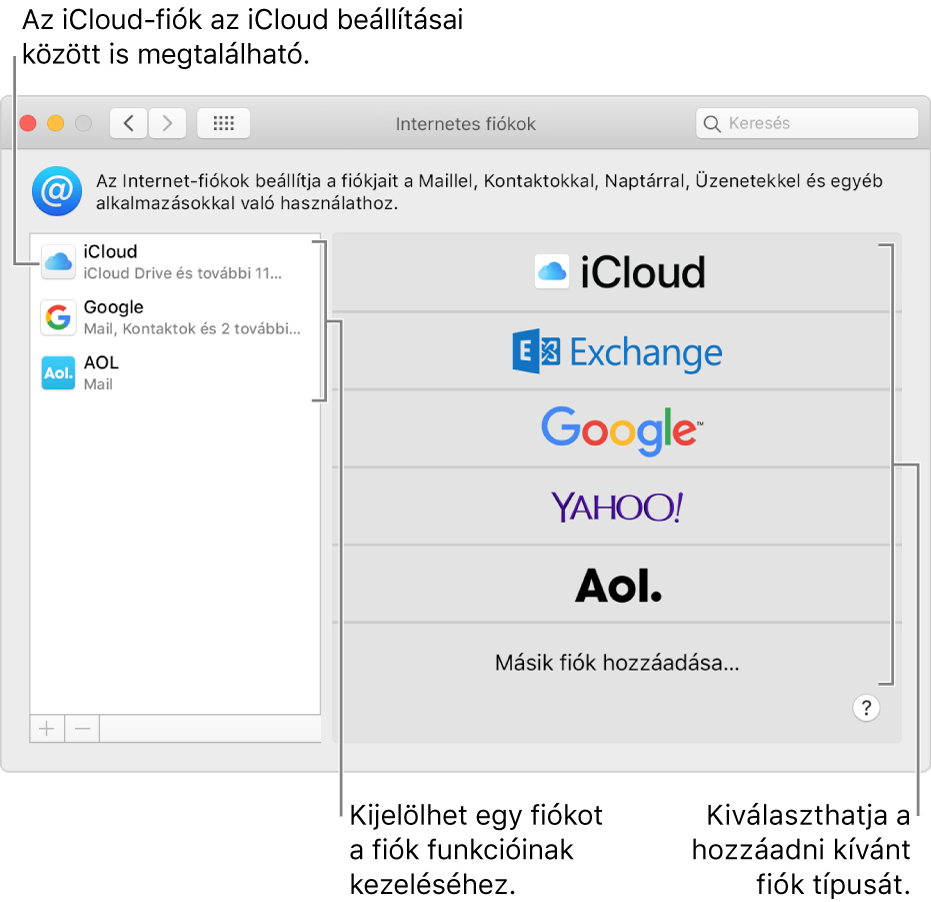This screenshot has width=931, height=902.
Task: Show all preferences with the grid icon
Action: pos(223,123)
